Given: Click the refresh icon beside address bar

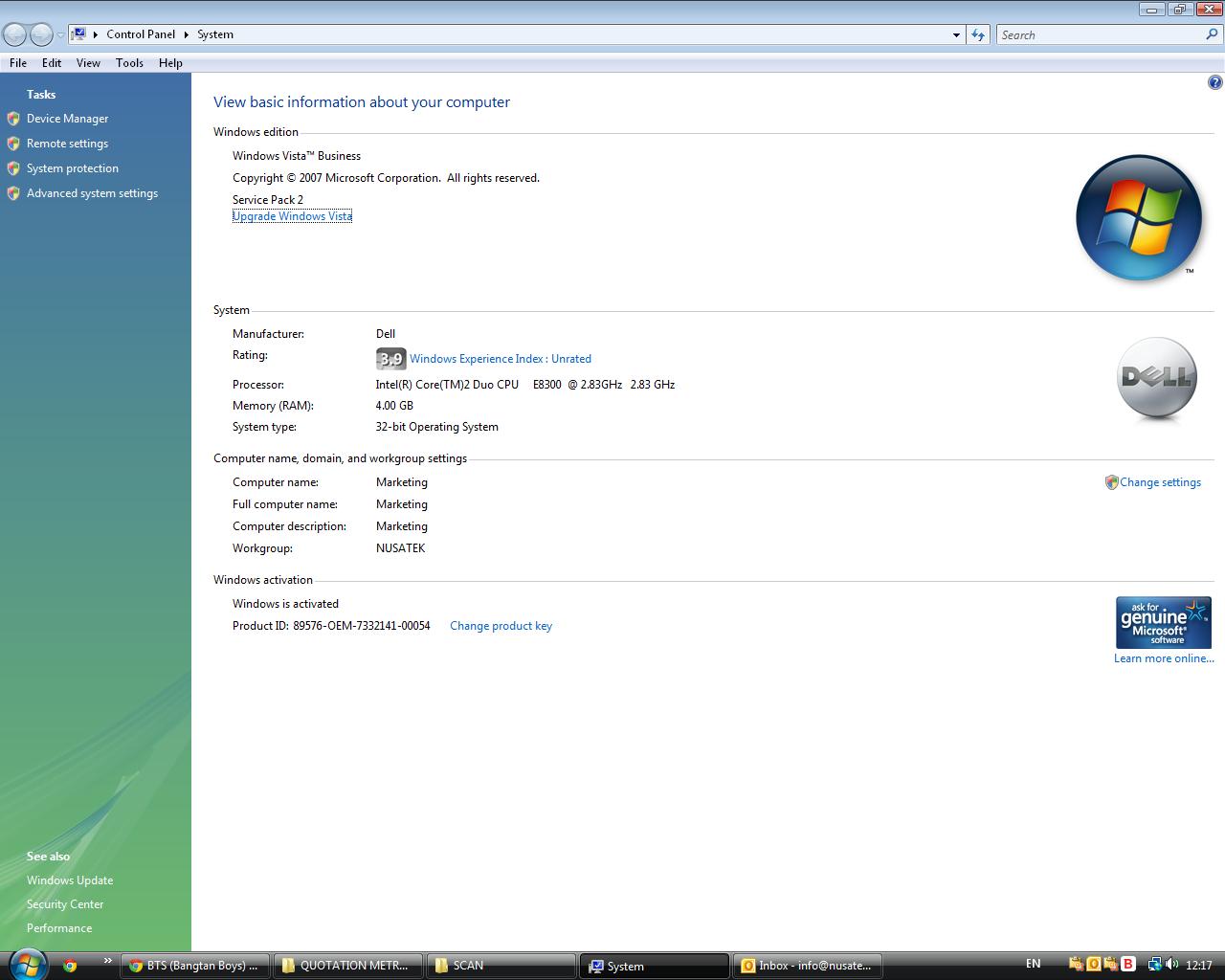Looking at the screenshot, I should [977, 35].
